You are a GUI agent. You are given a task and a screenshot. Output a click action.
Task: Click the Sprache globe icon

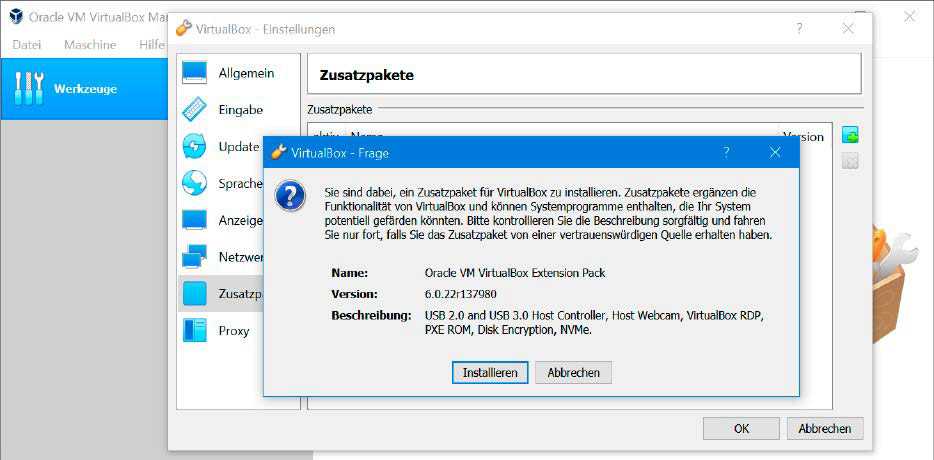click(195, 184)
